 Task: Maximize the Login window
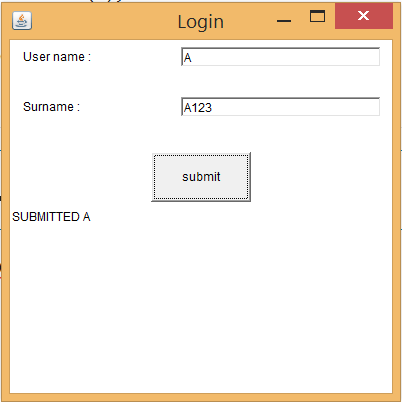[317, 16]
